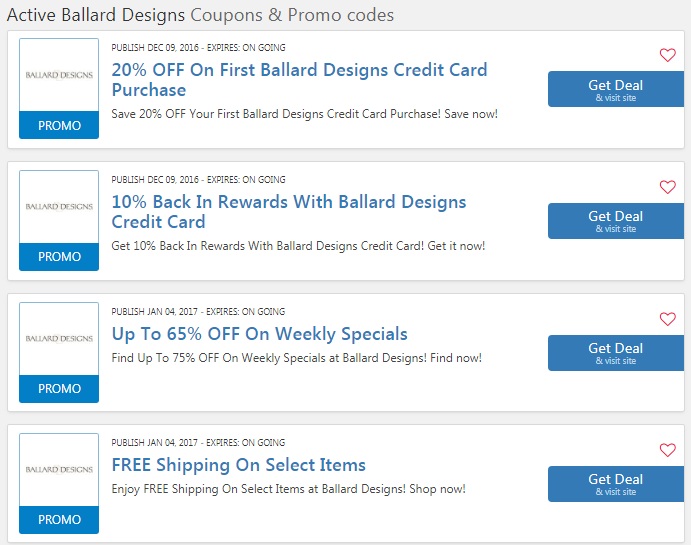This screenshot has width=691, height=545.
Task: Click Ballard Designs logo in second coupon card
Action: click(x=59, y=207)
